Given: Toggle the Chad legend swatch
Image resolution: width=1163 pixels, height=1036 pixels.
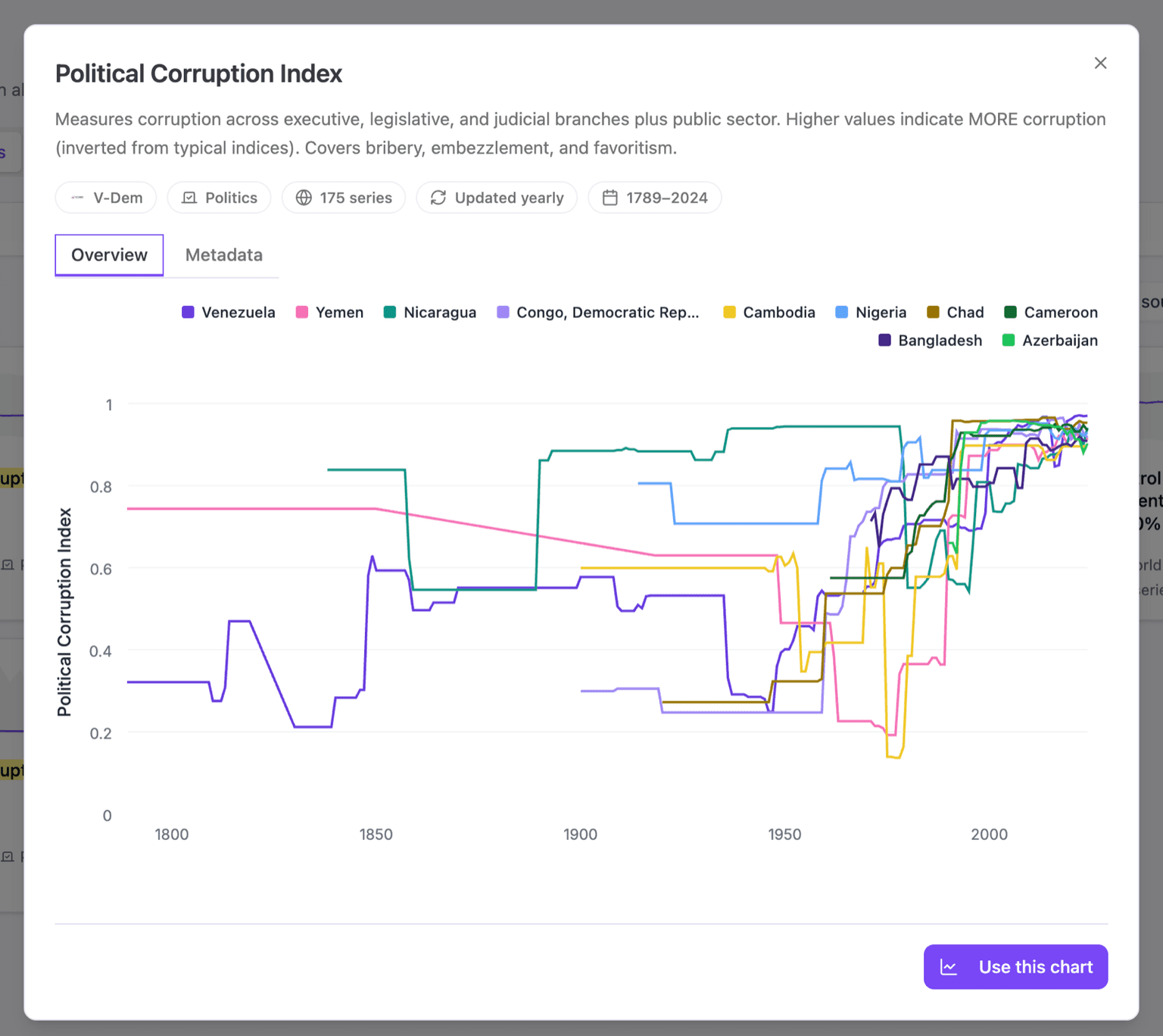Looking at the screenshot, I should [x=934, y=312].
